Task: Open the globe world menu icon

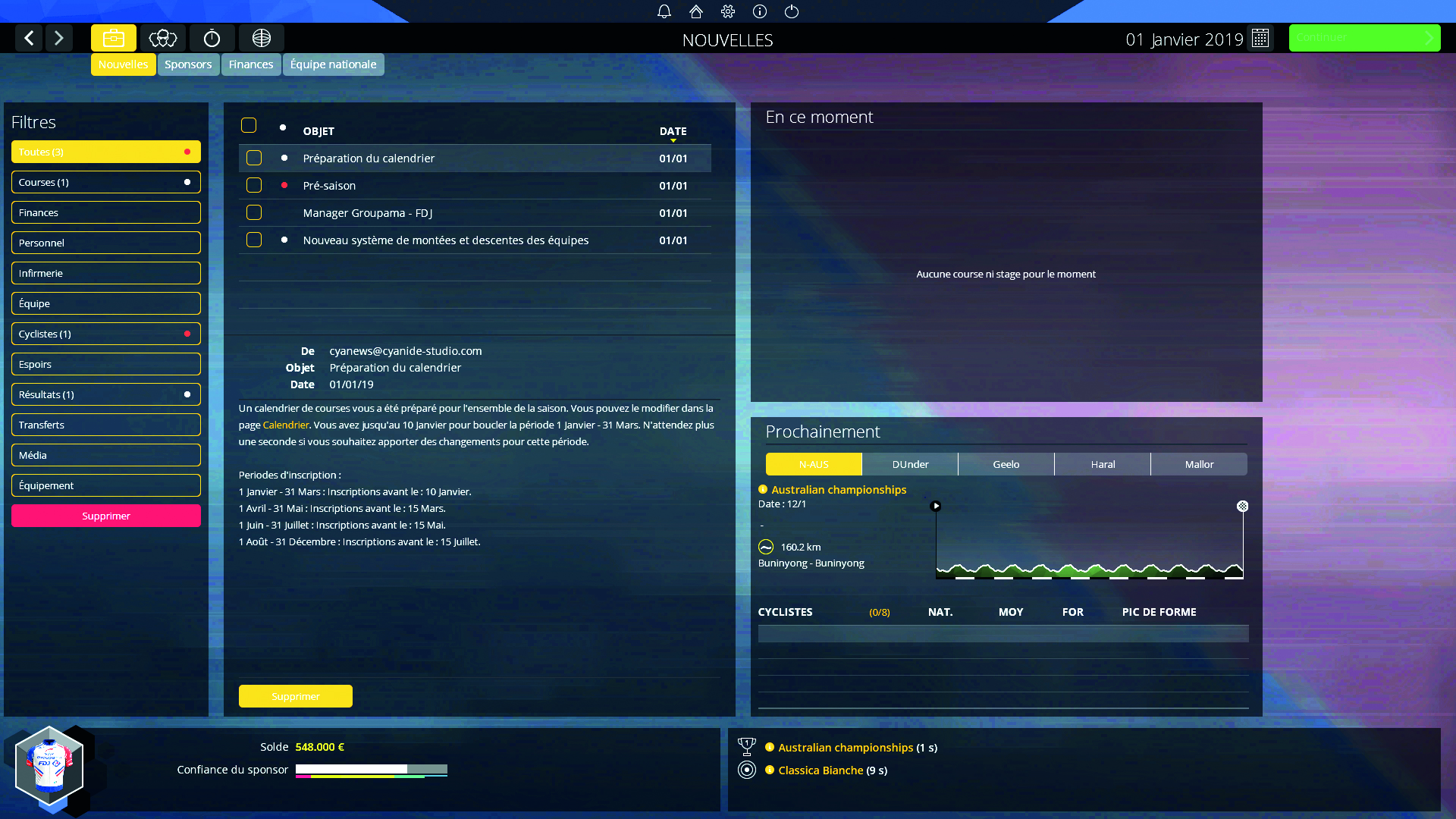Action: 262,38
